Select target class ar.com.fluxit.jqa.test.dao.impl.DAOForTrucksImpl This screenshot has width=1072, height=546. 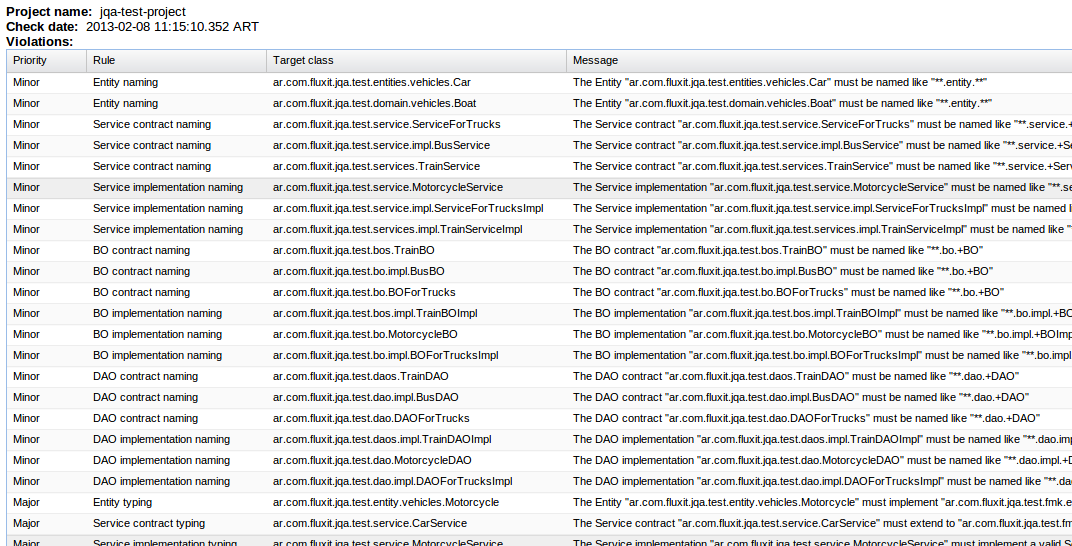(x=393, y=481)
